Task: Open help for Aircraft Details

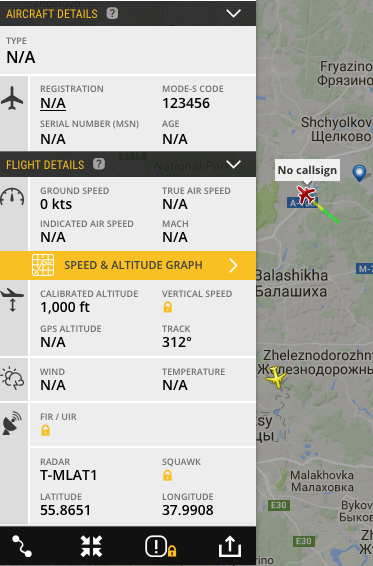Action: [x=112, y=13]
